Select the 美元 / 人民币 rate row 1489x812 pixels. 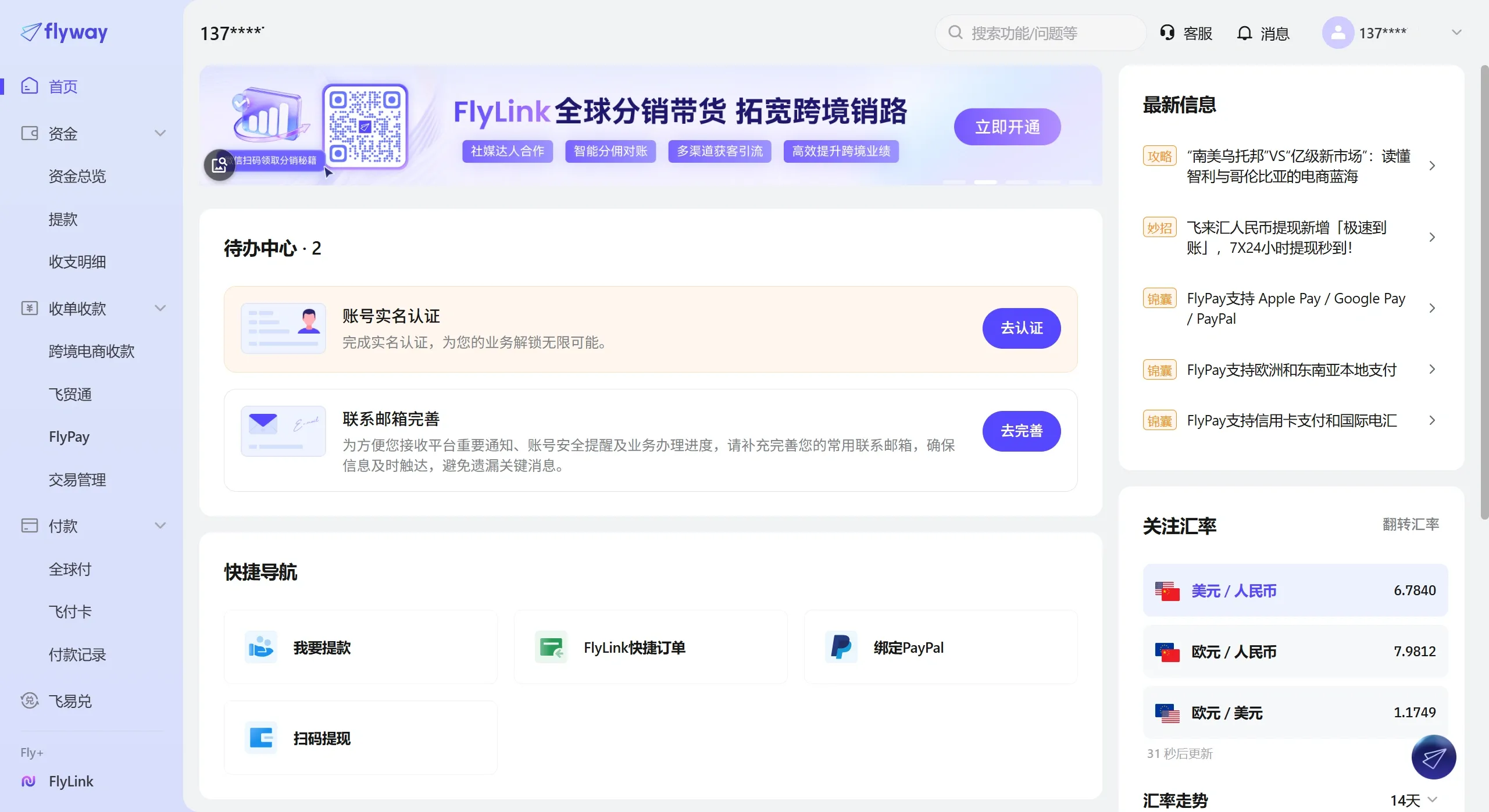pyautogui.click(x=1295, y=591)
